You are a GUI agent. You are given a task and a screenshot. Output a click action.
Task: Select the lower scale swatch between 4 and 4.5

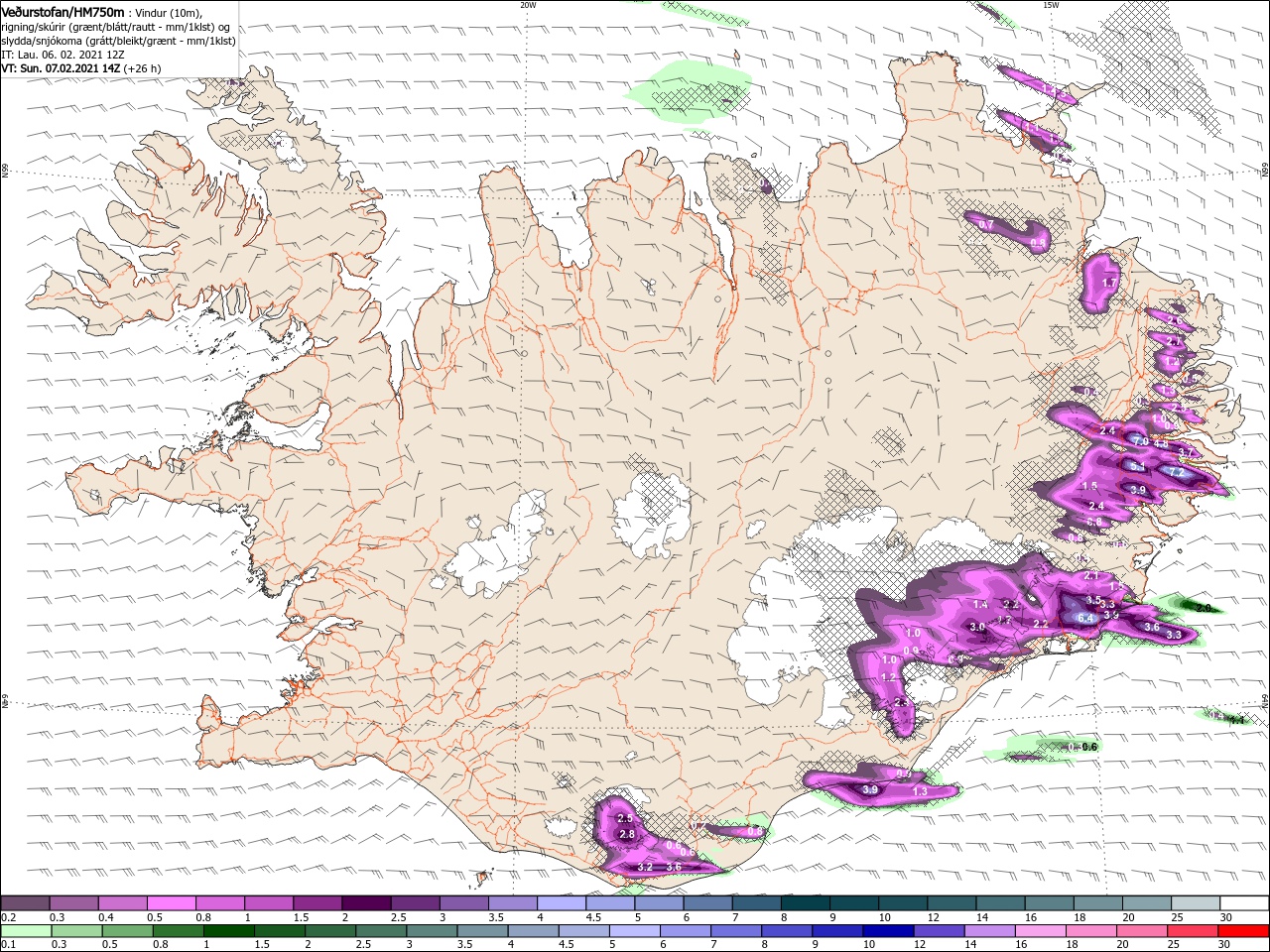click(x=532, y=930)
